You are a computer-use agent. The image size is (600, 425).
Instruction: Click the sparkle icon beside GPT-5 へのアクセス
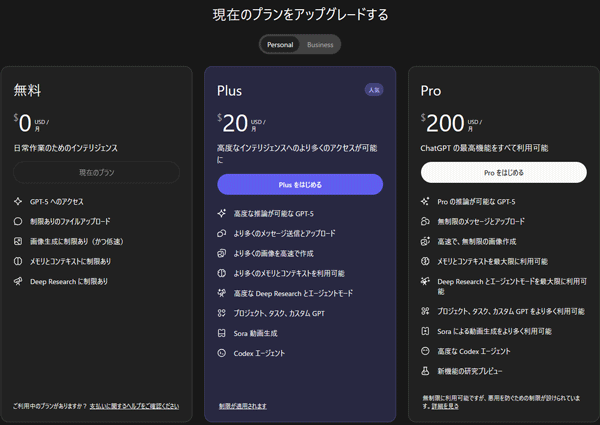click(18, 201)
